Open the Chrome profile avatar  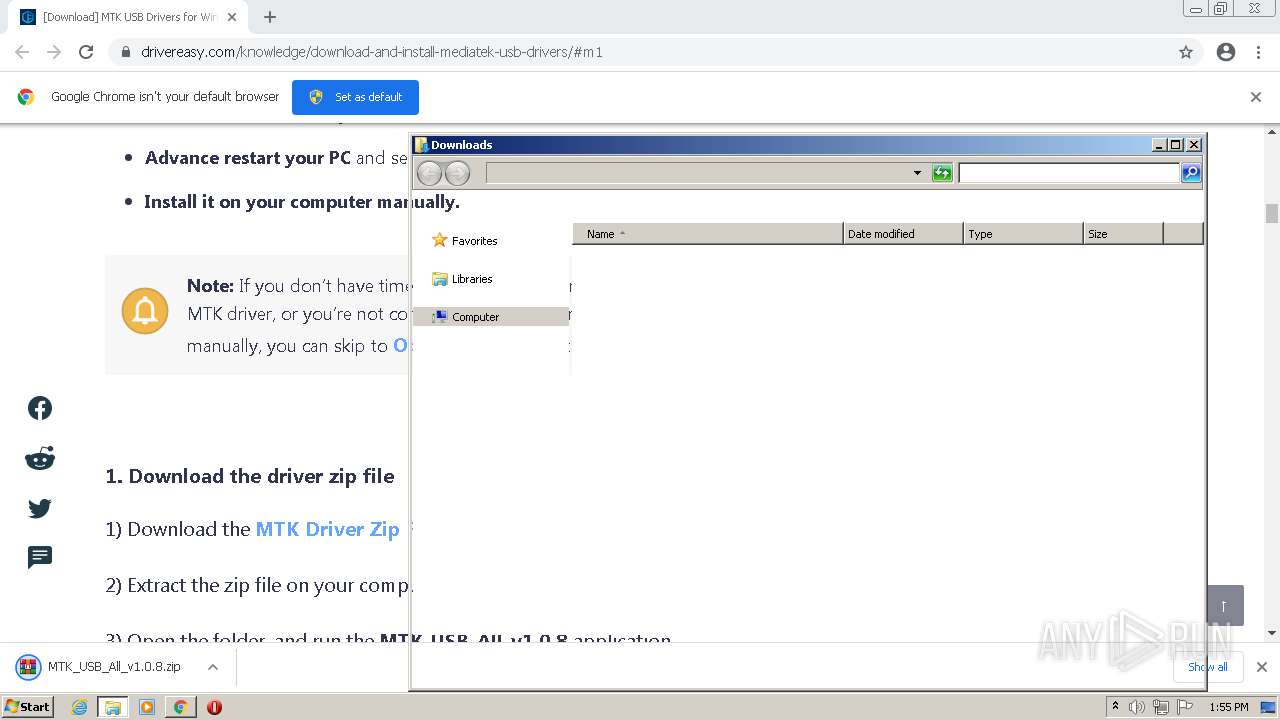click(x=1226, y=52)
